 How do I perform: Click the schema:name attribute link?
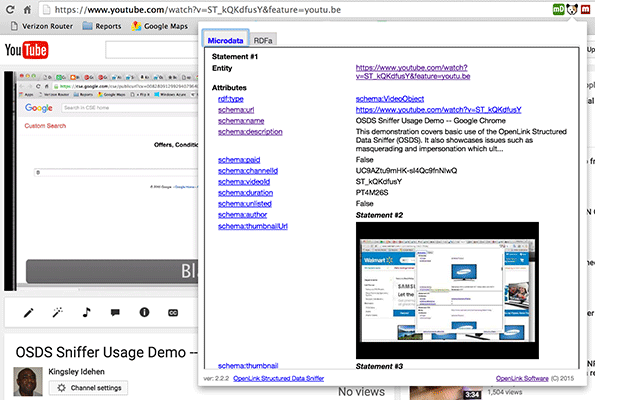click(x=241, y=121)
